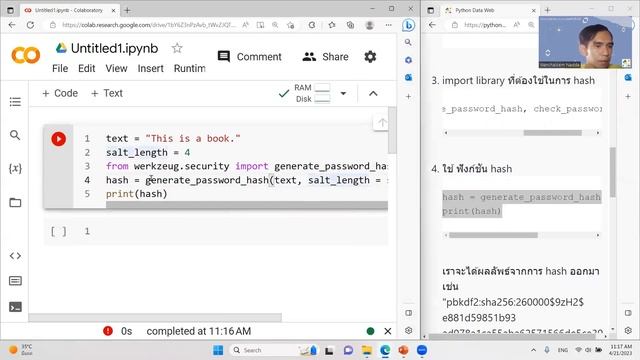The image size is (640, 360).
Task: Open Colab settings gear
Action: pyautogui.click(x=370, y=57)
